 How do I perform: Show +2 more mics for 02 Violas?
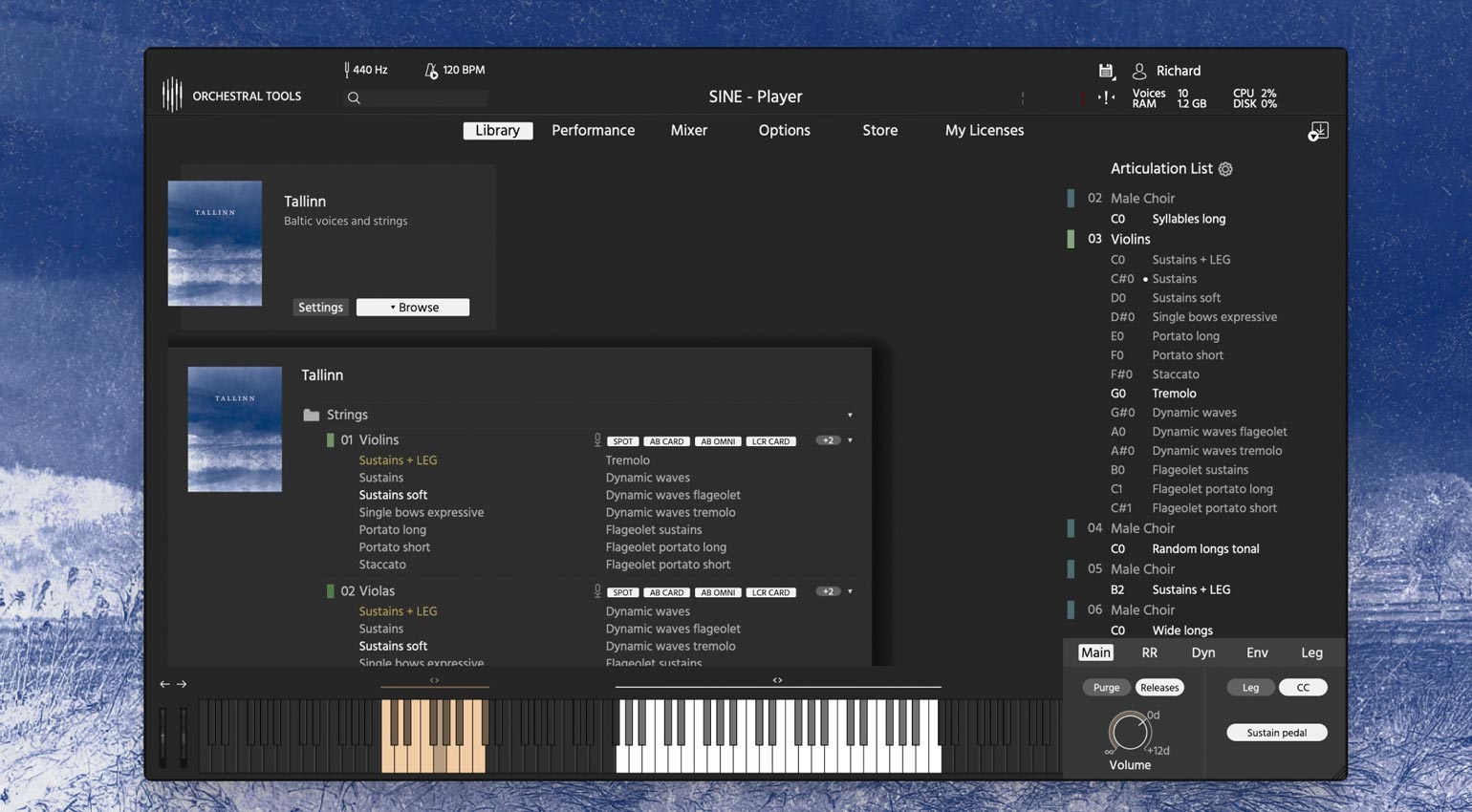[x=828, y=591]
